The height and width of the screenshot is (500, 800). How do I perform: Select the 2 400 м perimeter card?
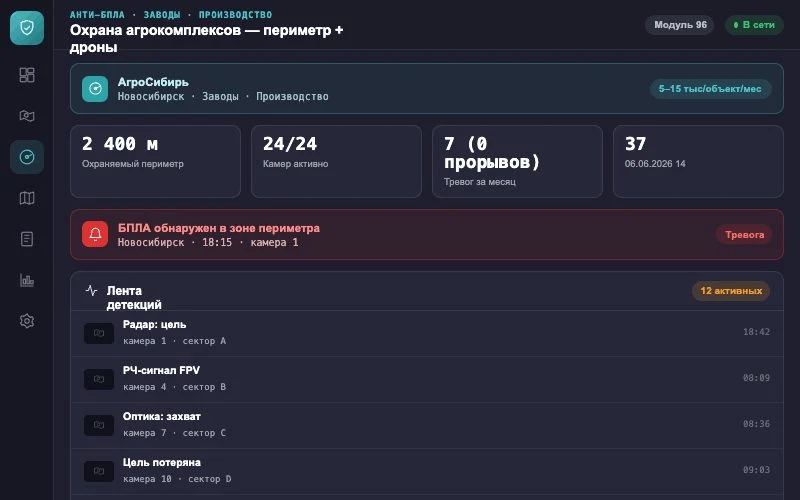point(155,161)
